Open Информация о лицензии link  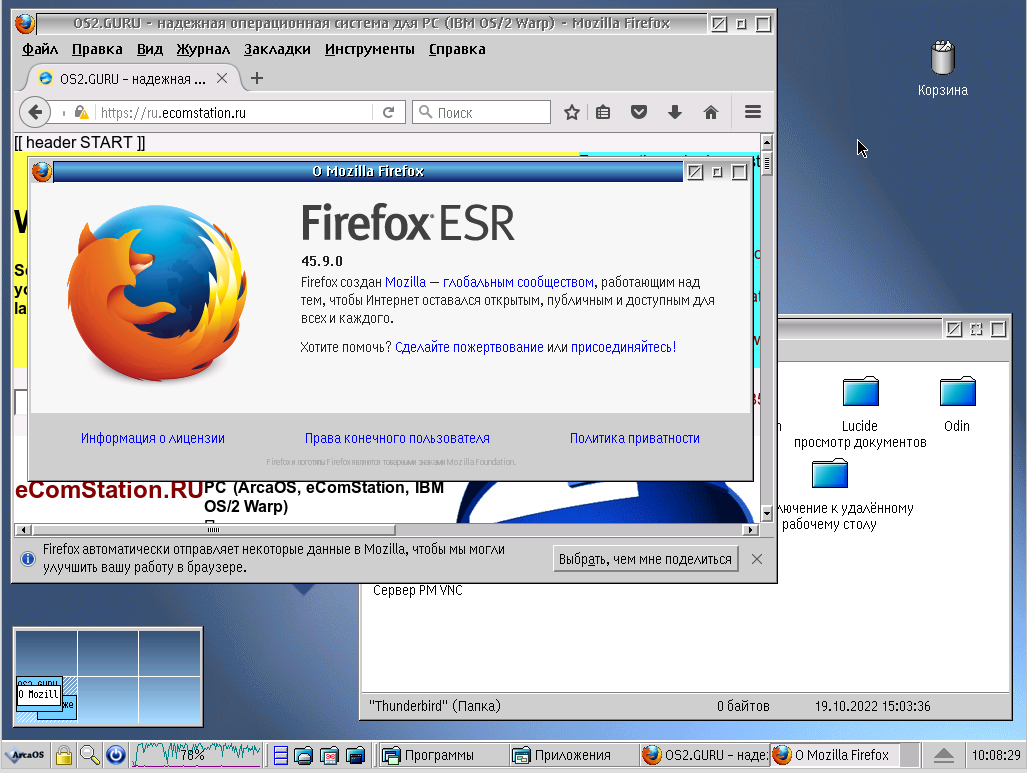pyautogui.click(x=153, y=438)
